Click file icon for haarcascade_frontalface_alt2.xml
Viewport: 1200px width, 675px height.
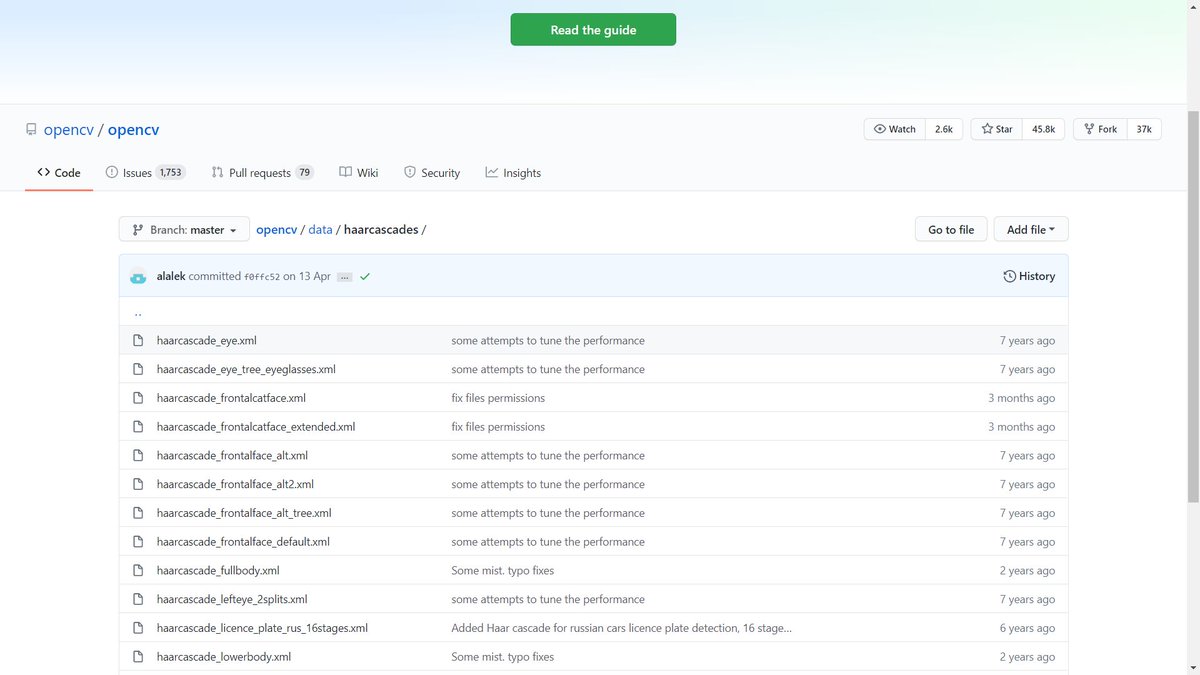coord(138,485)
